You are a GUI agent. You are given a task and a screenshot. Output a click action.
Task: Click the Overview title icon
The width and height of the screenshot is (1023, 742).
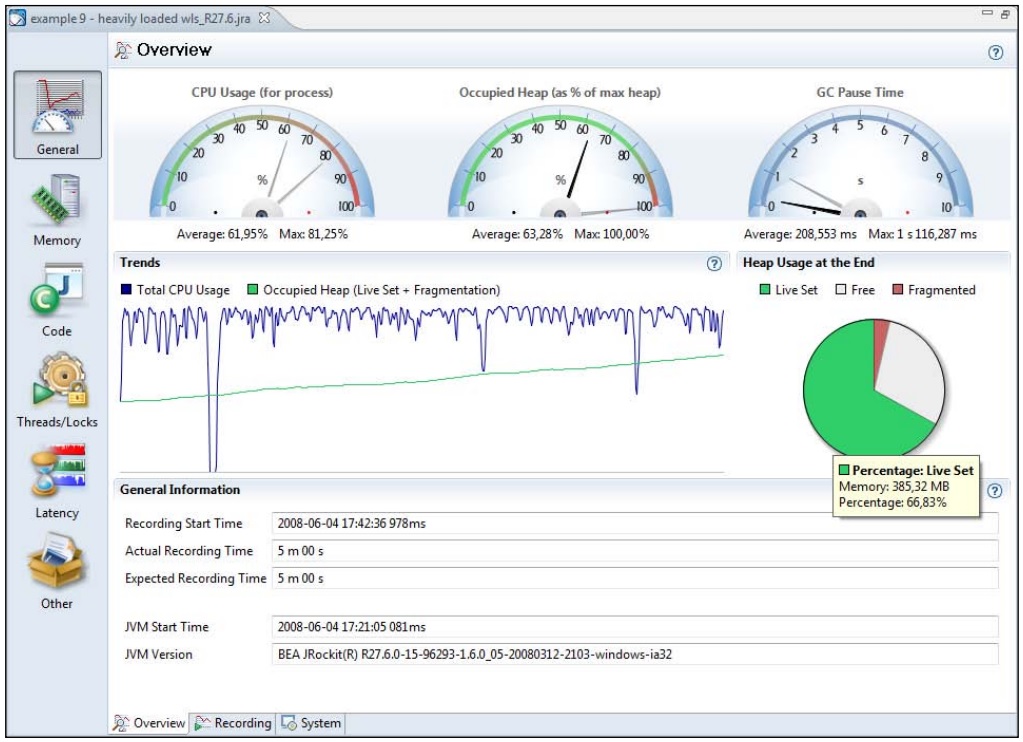(123, 50)
